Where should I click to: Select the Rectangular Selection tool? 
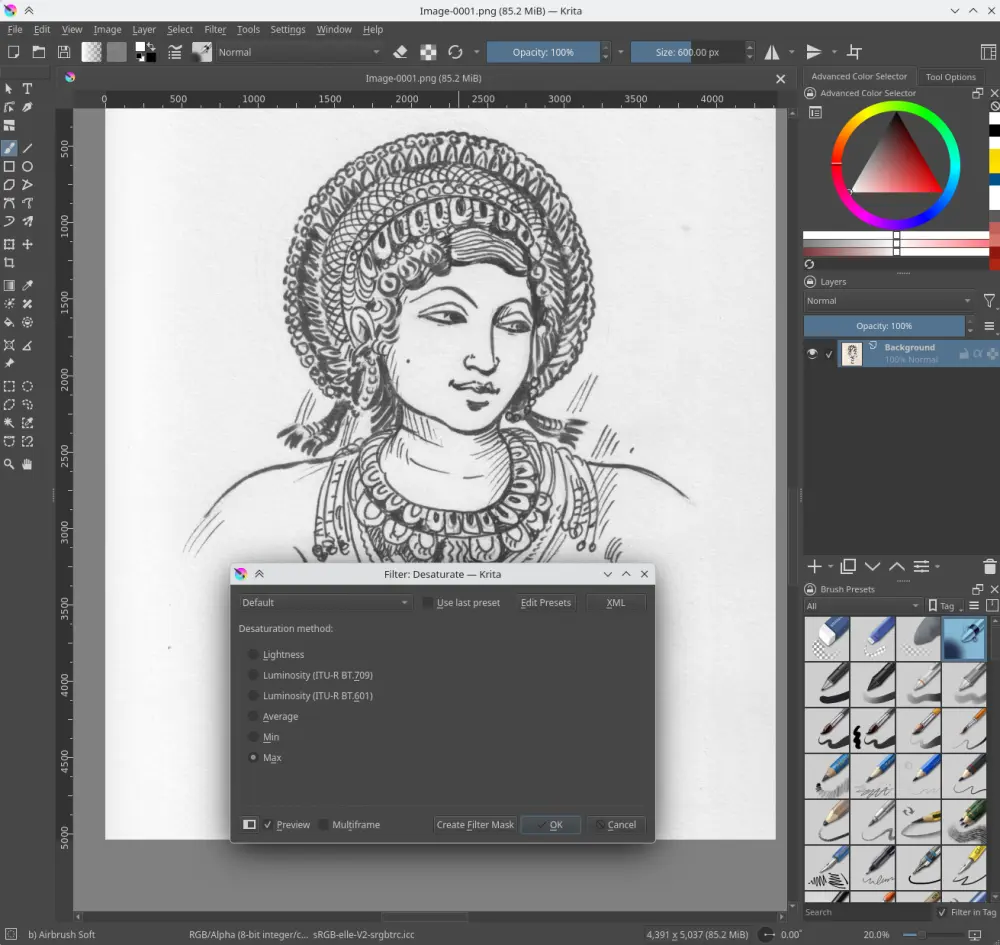point(9,386)
